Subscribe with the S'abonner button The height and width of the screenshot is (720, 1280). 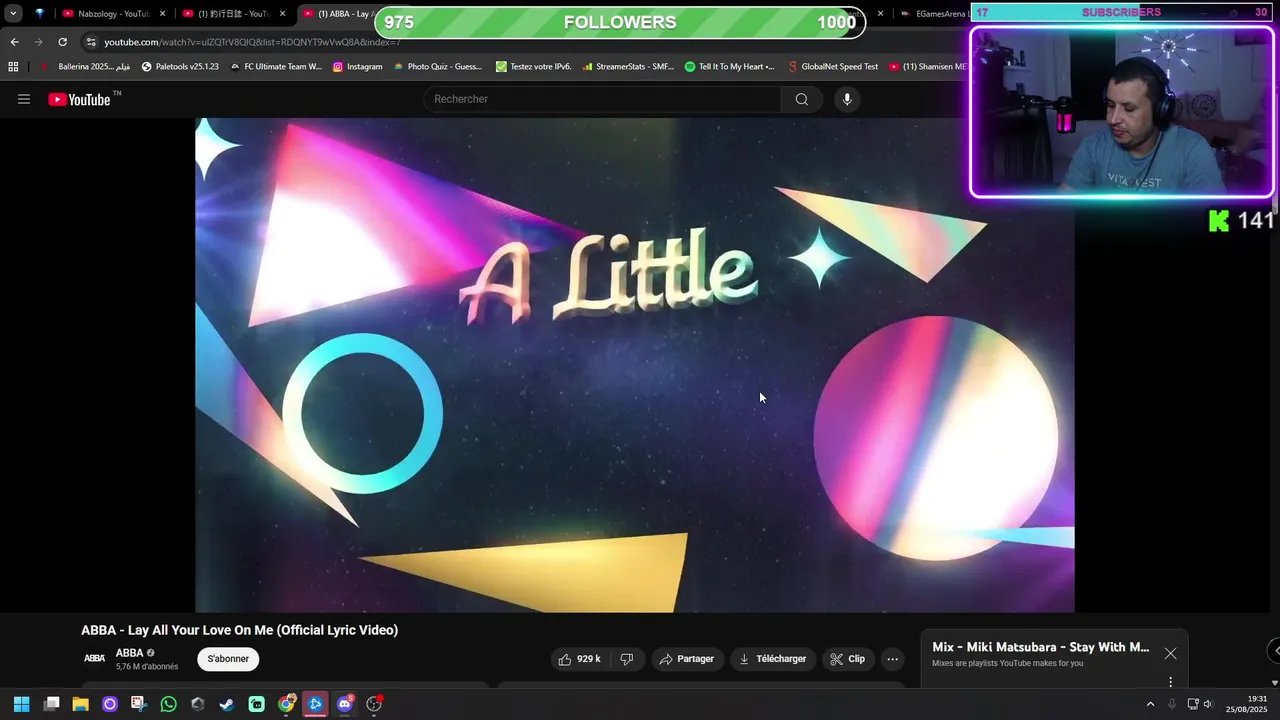(x=228, y=659)
